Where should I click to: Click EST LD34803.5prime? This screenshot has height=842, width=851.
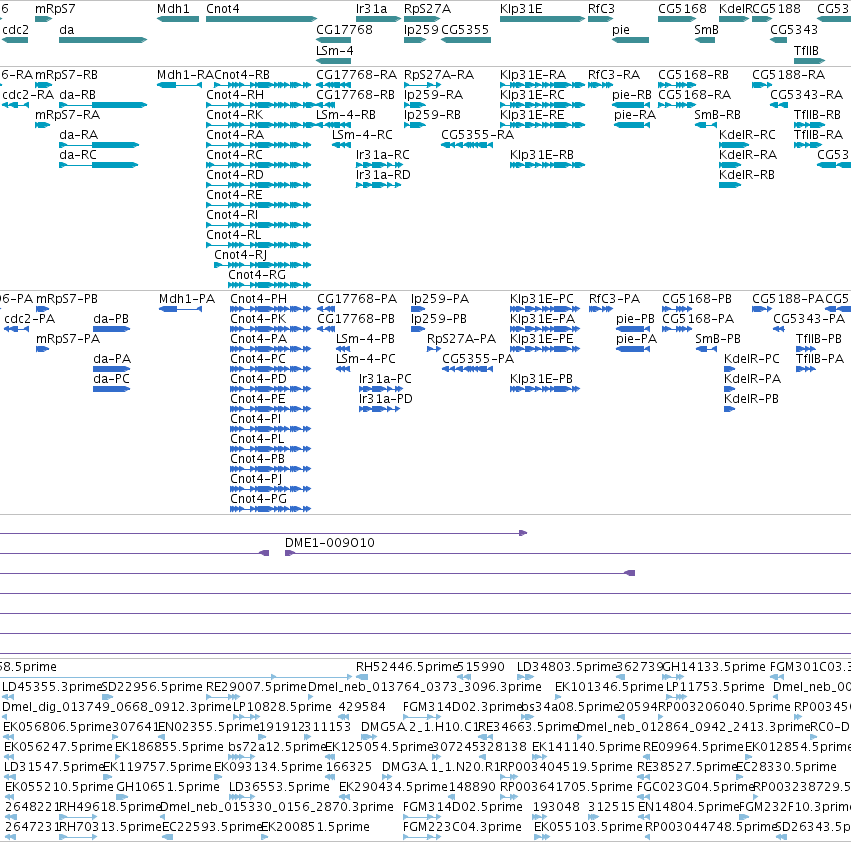coord(568,667)
